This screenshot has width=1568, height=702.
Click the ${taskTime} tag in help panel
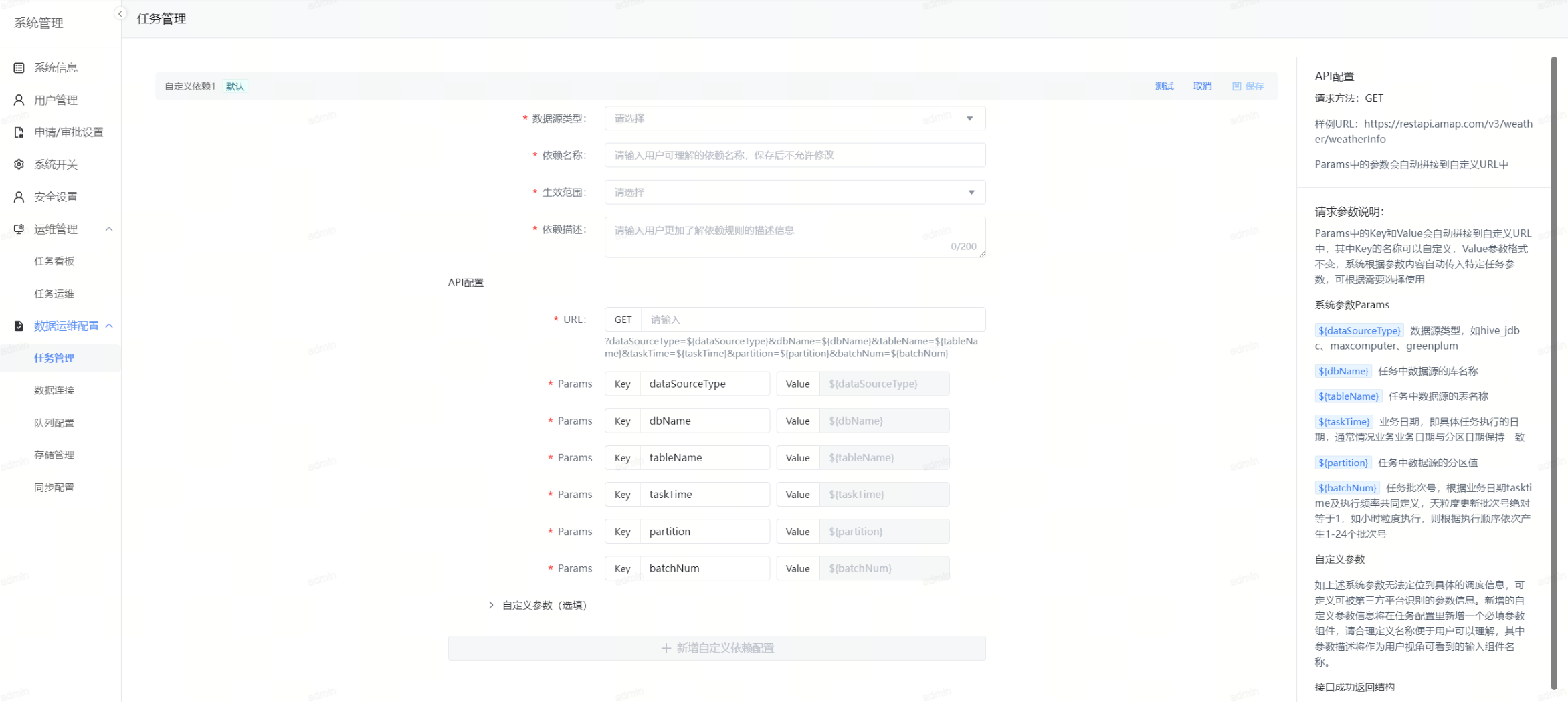pos(1343,422)
